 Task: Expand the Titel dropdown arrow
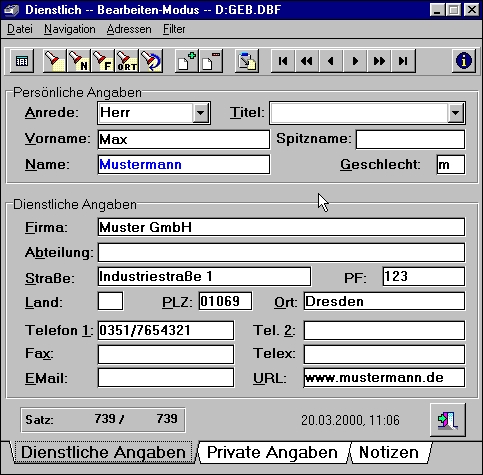click(x=456, y=113)
